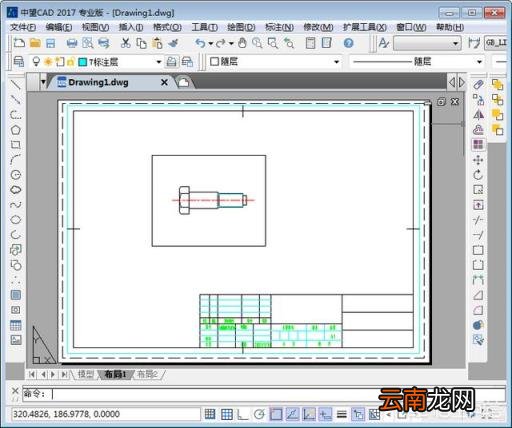Activate the Mirror modify tool
512x428 pixels.
[478, 115]
